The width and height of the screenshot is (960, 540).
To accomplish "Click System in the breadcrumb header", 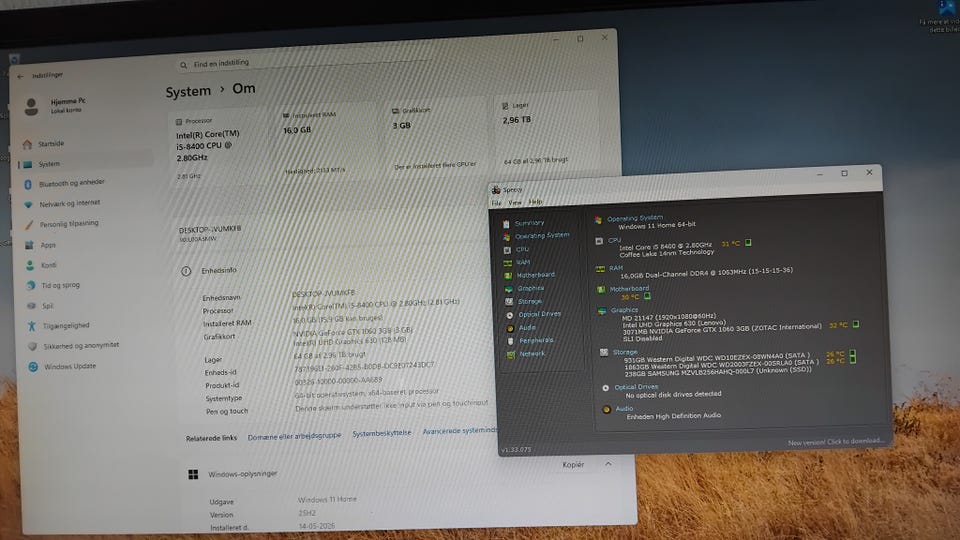I will (188, 92).
